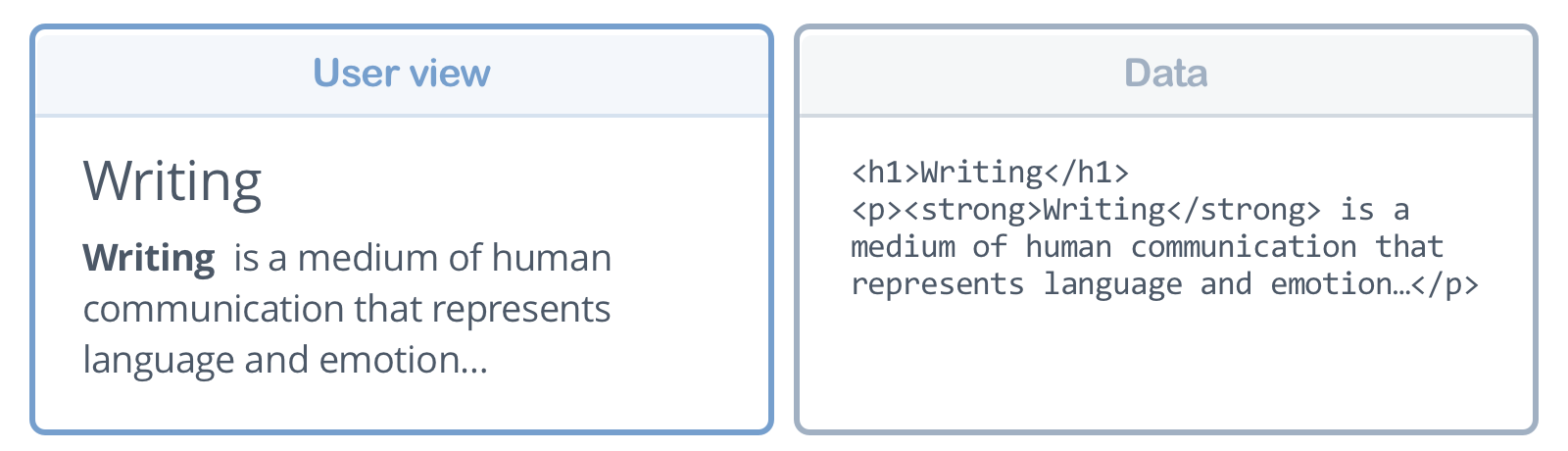Image resolution: width=1568 pixels, height=451 pixels.
Task: Select the User view panel header
Action: coord(402,74)
